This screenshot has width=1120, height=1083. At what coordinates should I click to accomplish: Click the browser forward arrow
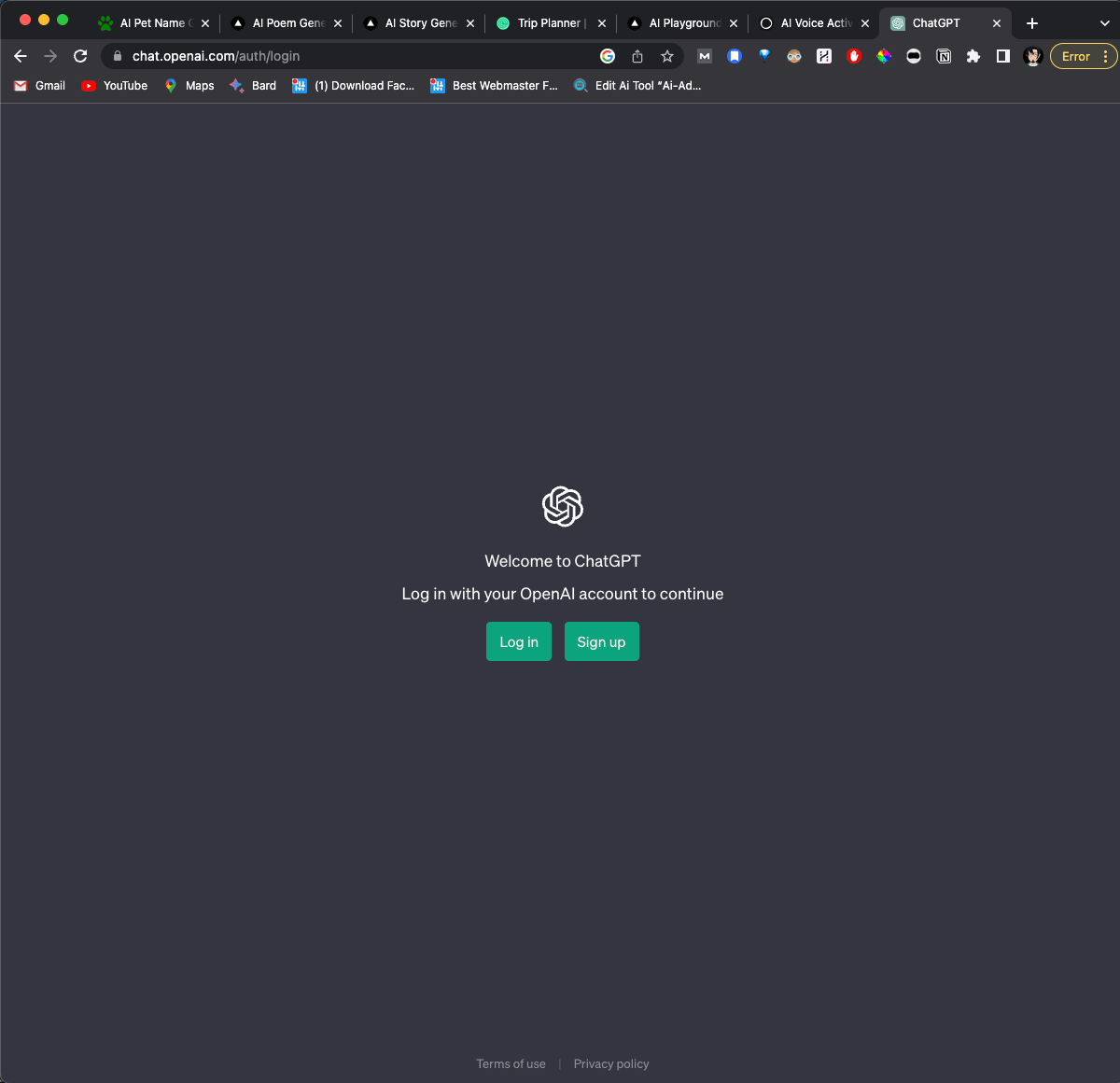click(x=50, y=56)
